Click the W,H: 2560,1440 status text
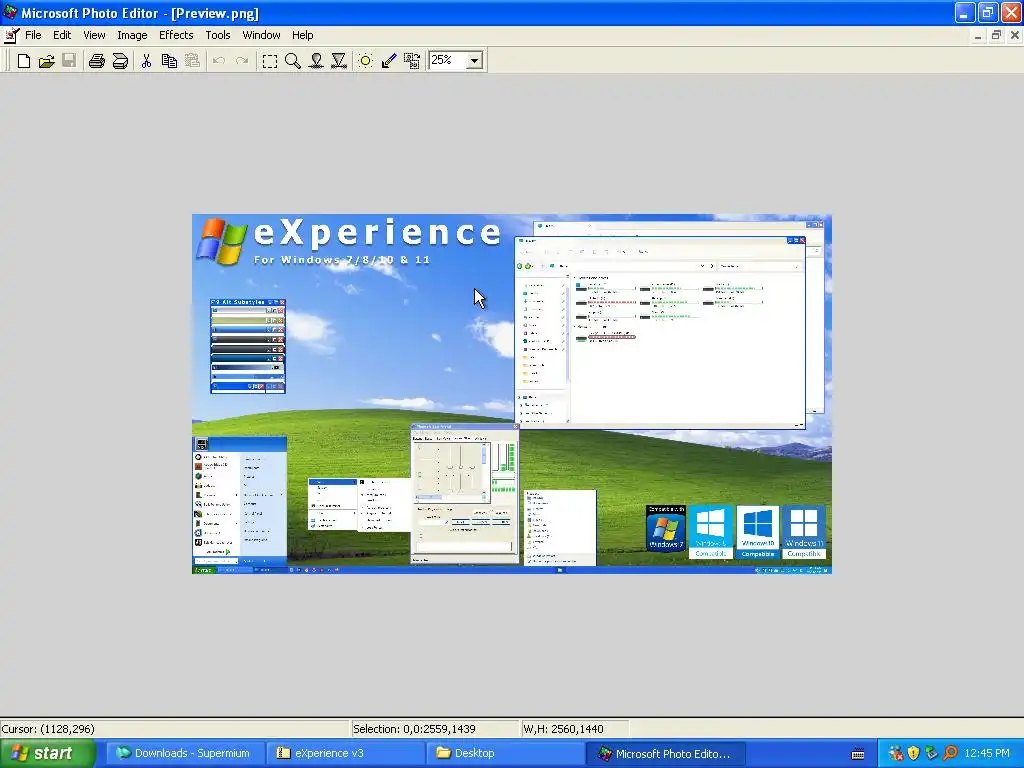The width and height of the screenshot is (1024, 768). [x=564, y=729]
